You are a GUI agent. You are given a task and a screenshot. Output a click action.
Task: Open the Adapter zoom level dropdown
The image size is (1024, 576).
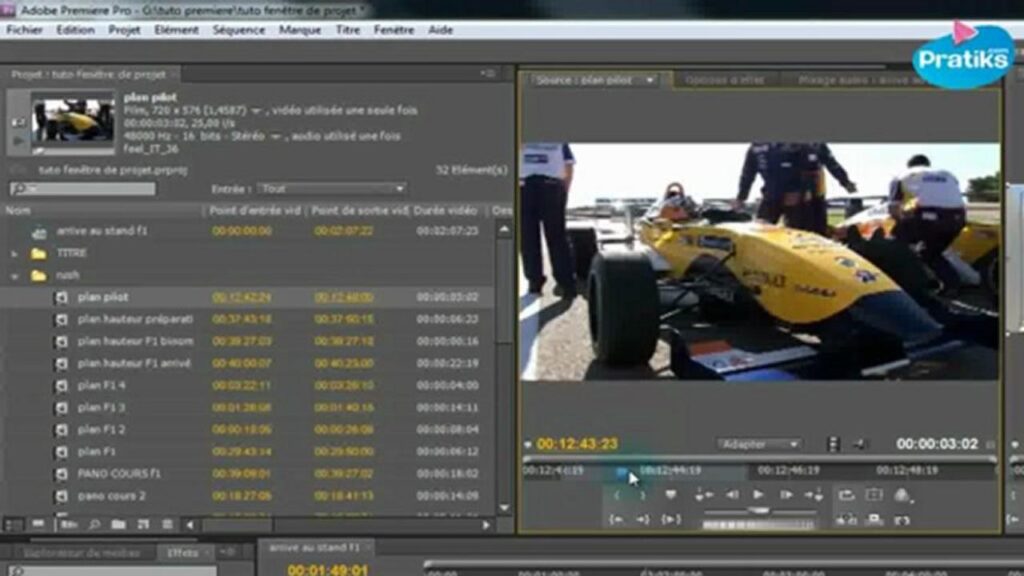click(758, 444)
